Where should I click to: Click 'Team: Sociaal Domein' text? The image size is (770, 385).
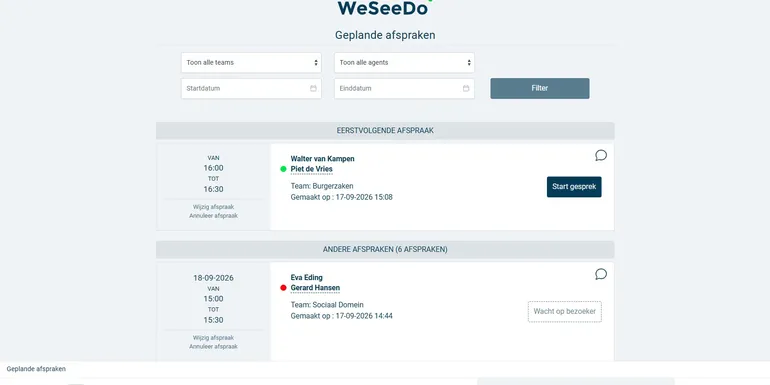pos(327,305)
